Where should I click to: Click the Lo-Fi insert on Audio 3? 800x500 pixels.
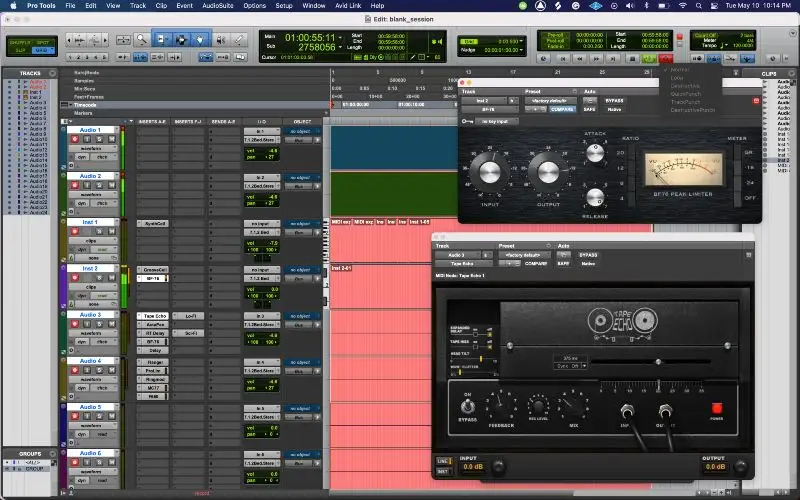point(190,316)
